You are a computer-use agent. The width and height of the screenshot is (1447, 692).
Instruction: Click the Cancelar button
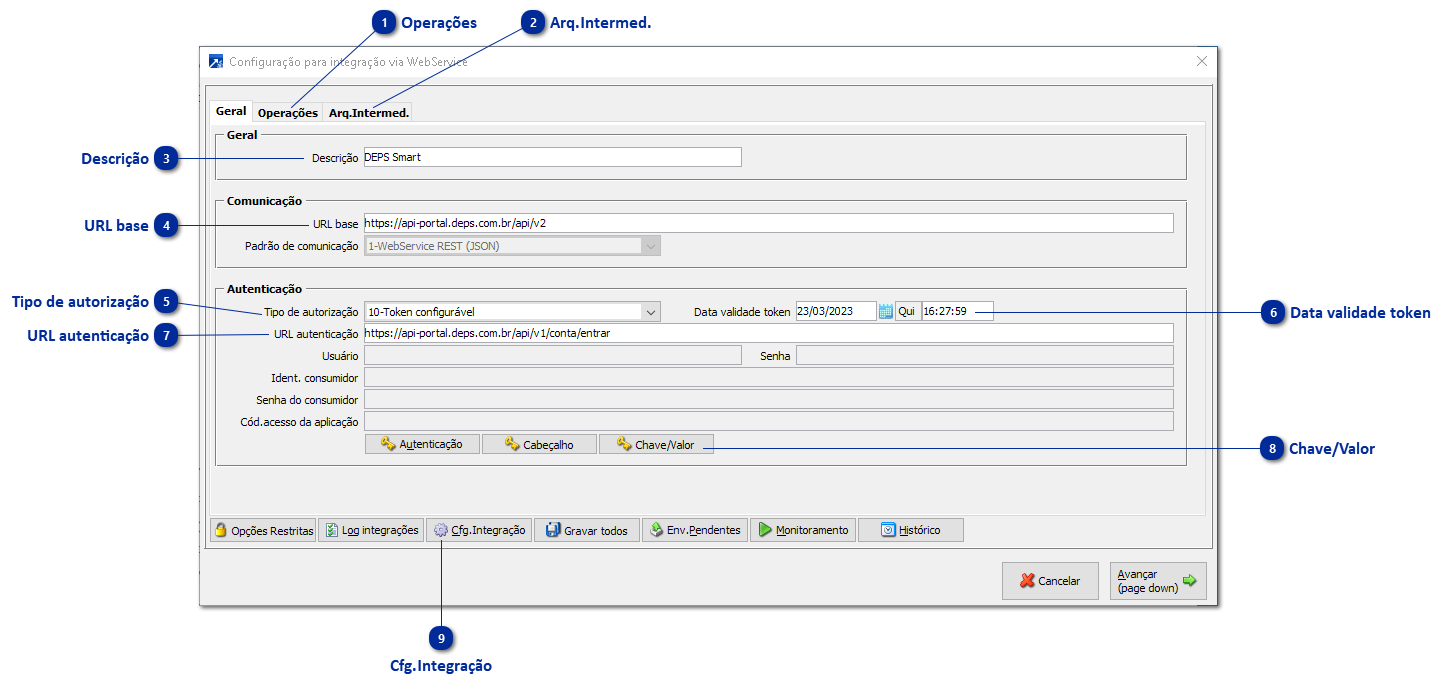(1050, 580)
